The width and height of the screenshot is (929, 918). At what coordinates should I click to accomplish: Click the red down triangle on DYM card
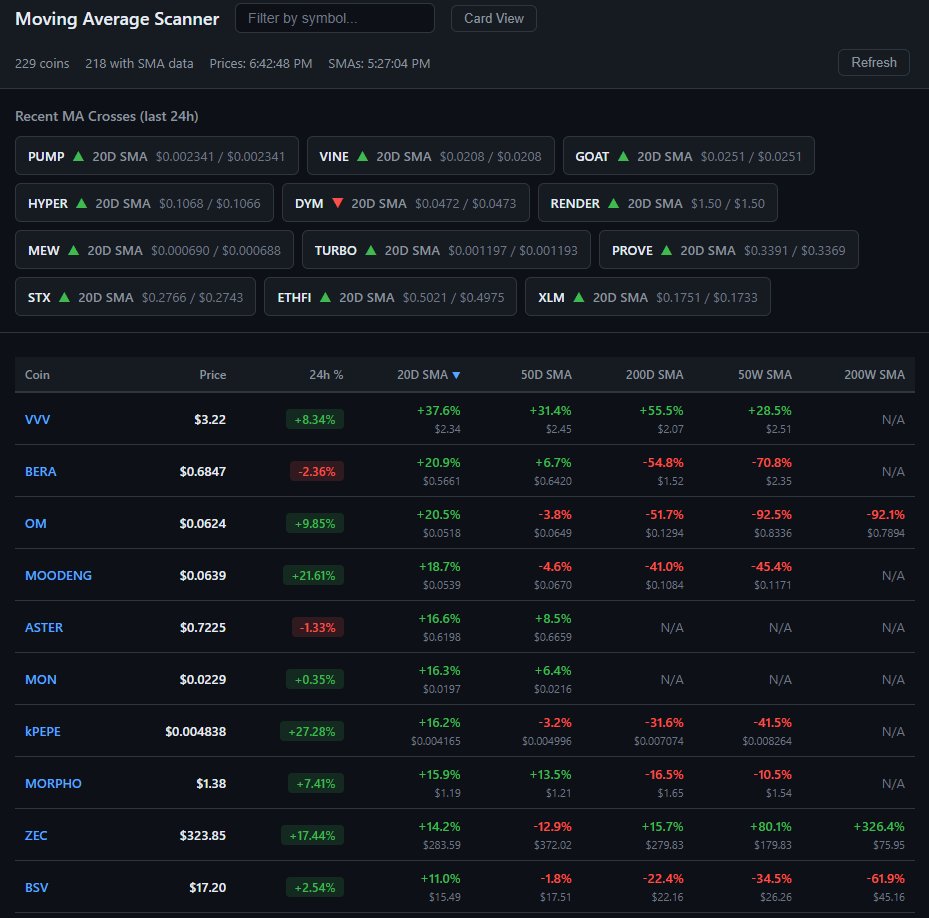338,203
